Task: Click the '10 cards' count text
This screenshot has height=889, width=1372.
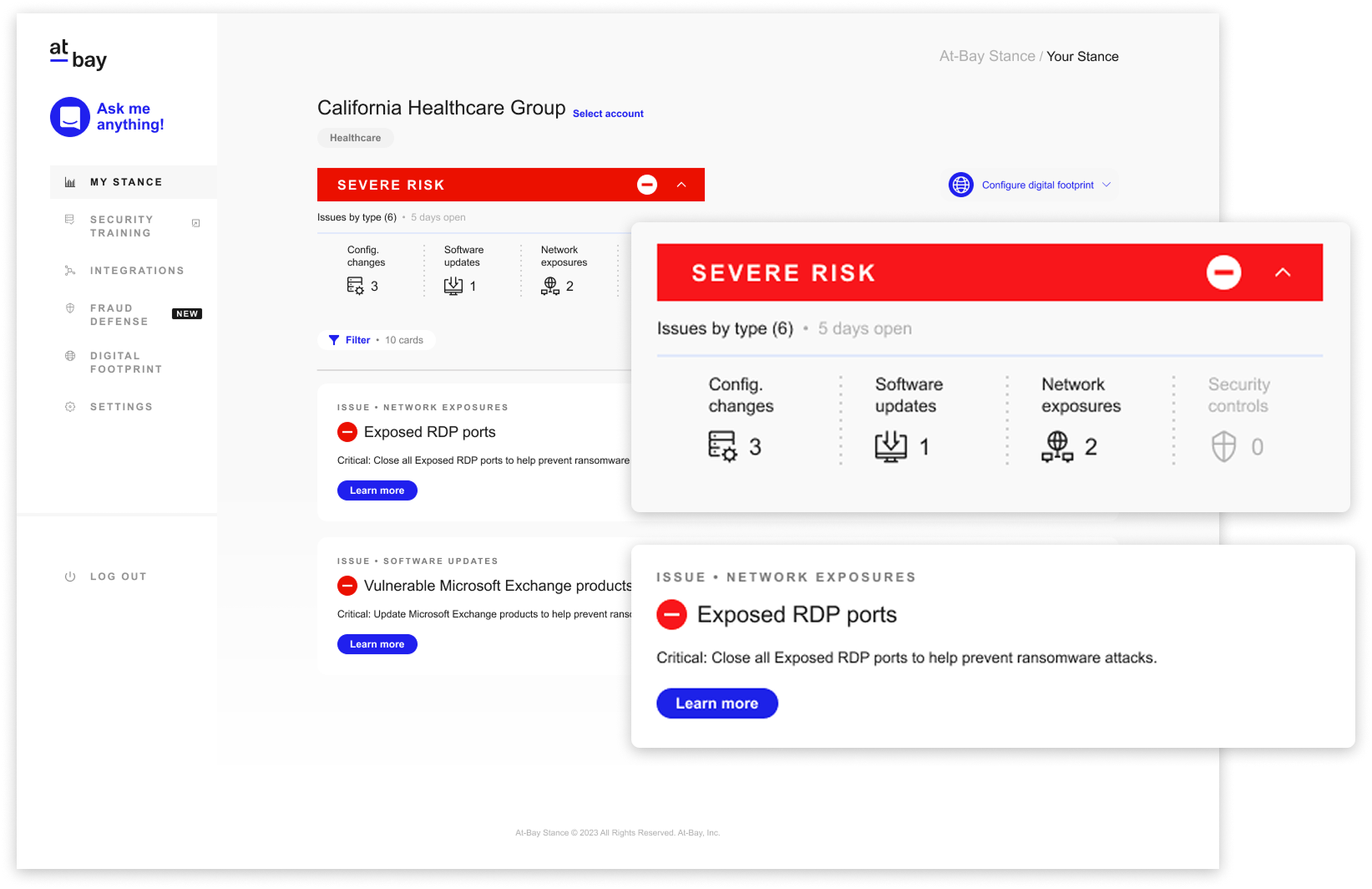Action: (404, 340)
